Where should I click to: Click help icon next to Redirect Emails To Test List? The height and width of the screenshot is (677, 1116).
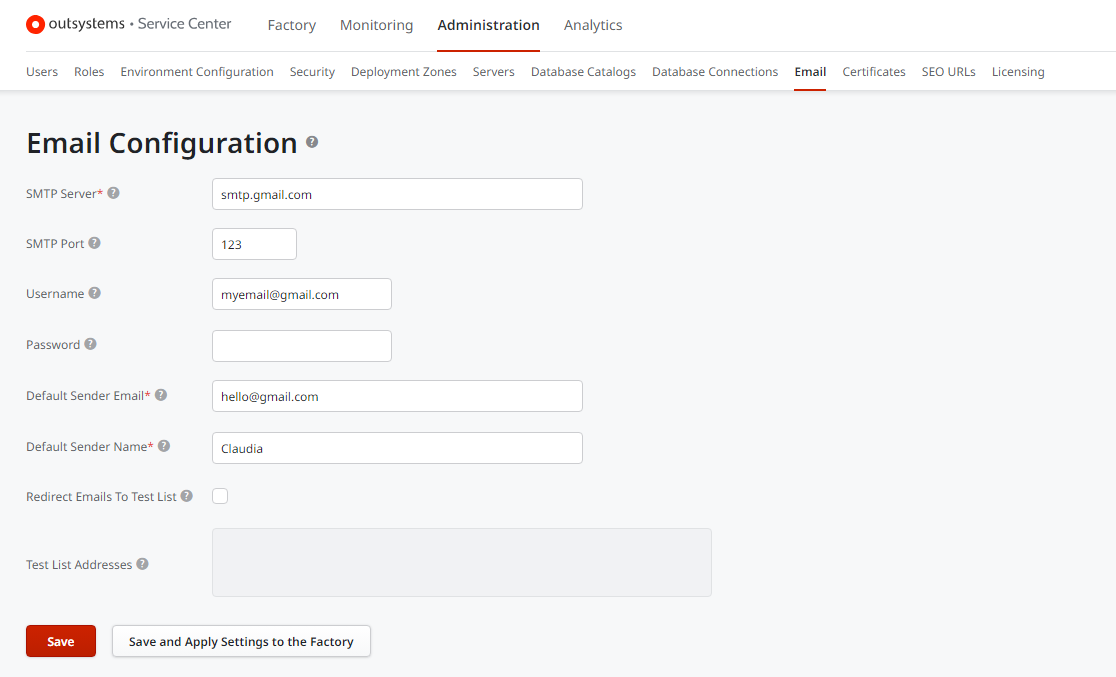tap(186, 496)
